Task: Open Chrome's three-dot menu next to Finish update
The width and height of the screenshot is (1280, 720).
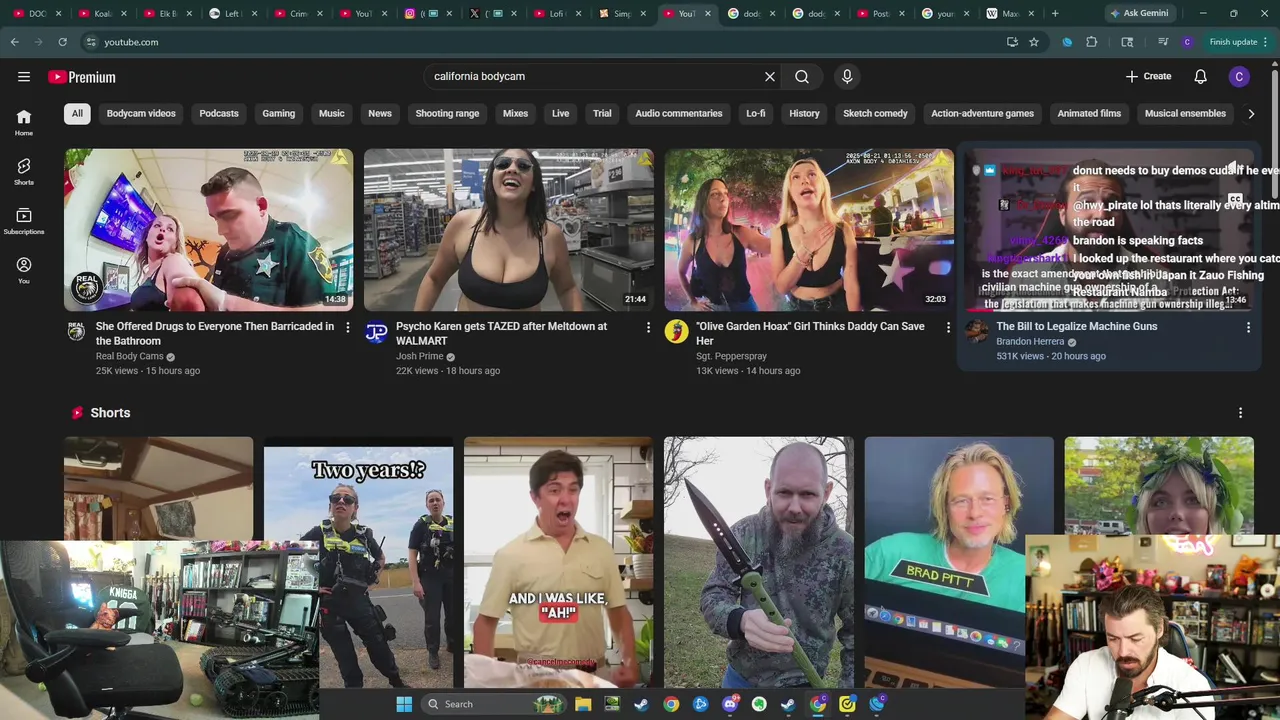Action: tap(1266, 42)
